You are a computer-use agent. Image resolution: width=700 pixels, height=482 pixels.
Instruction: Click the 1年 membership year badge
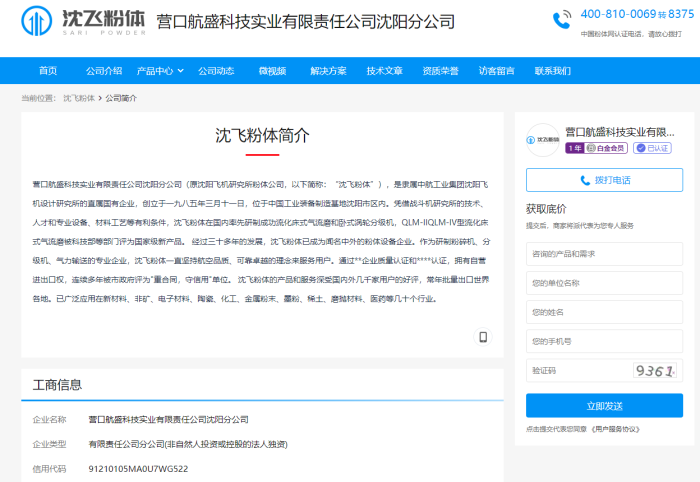(x=574, y=148)
